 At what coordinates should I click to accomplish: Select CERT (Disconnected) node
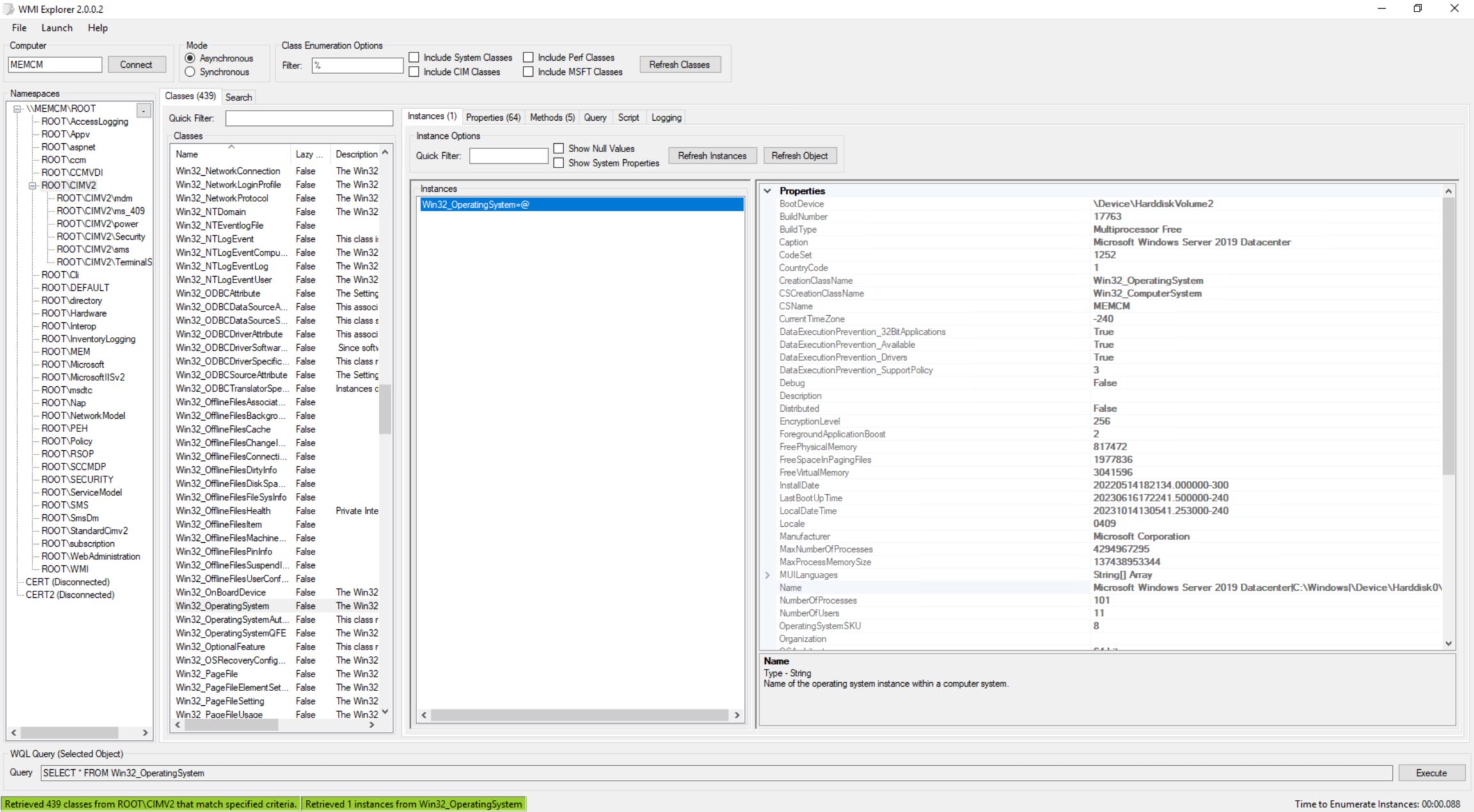tap(67, 582)
